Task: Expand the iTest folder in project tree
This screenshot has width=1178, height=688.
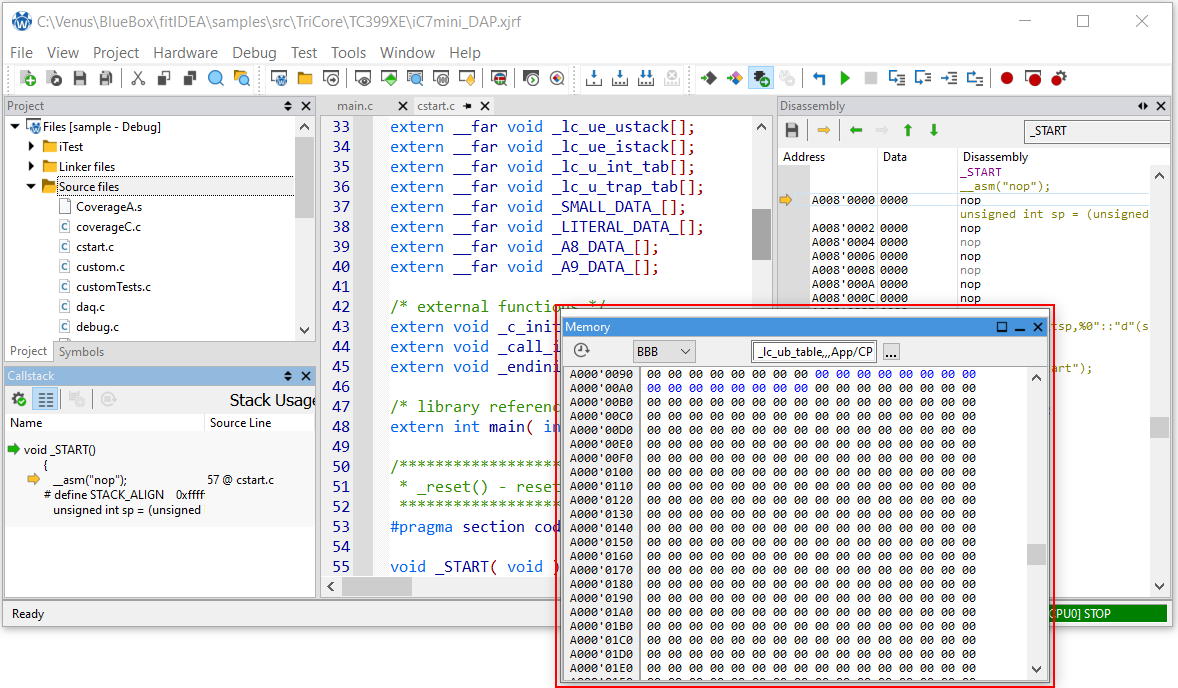Action: coord(31,147)
